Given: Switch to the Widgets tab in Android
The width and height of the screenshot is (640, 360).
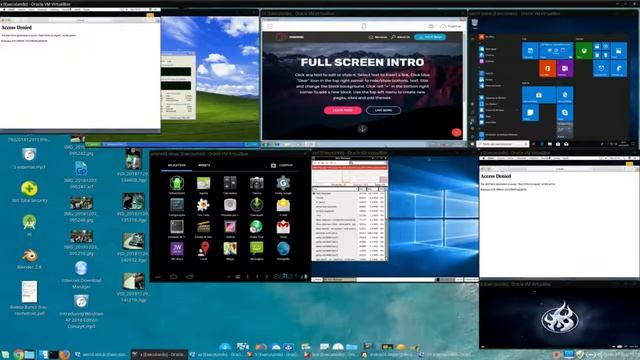Looking at the screenshot, I should coord(204,165).
